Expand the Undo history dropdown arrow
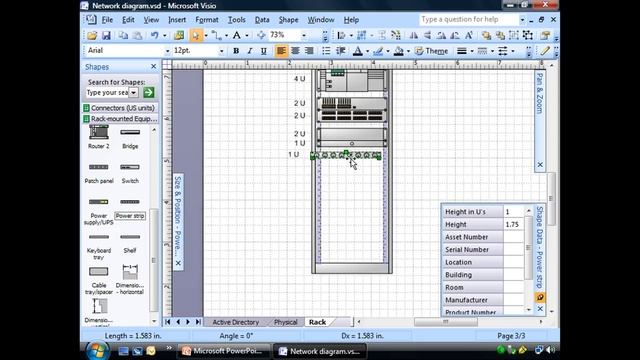This screenshot has width=640, height=360. pos(164,36)
